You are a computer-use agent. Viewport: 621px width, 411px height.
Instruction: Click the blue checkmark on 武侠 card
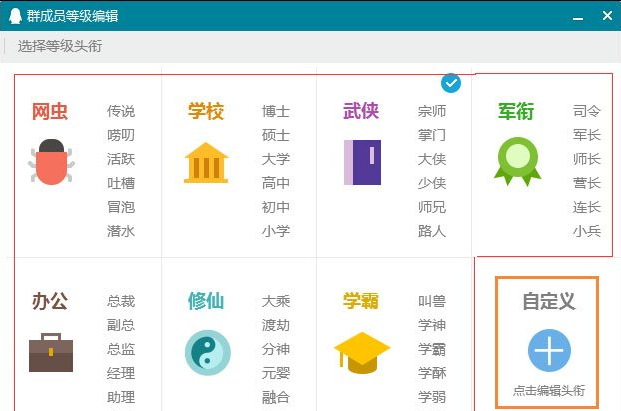pos(451,83)
